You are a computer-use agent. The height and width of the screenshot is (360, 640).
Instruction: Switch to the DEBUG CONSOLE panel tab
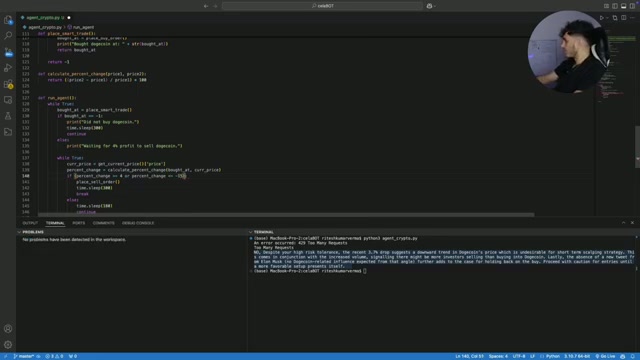(x=138, y=223)
